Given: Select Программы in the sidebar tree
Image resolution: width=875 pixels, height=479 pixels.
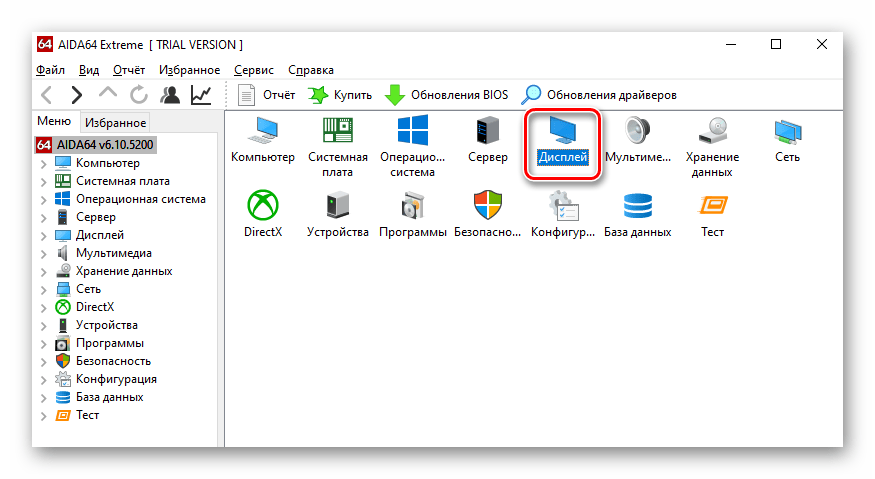Looking at the screenshot, I should coord(109,343).
